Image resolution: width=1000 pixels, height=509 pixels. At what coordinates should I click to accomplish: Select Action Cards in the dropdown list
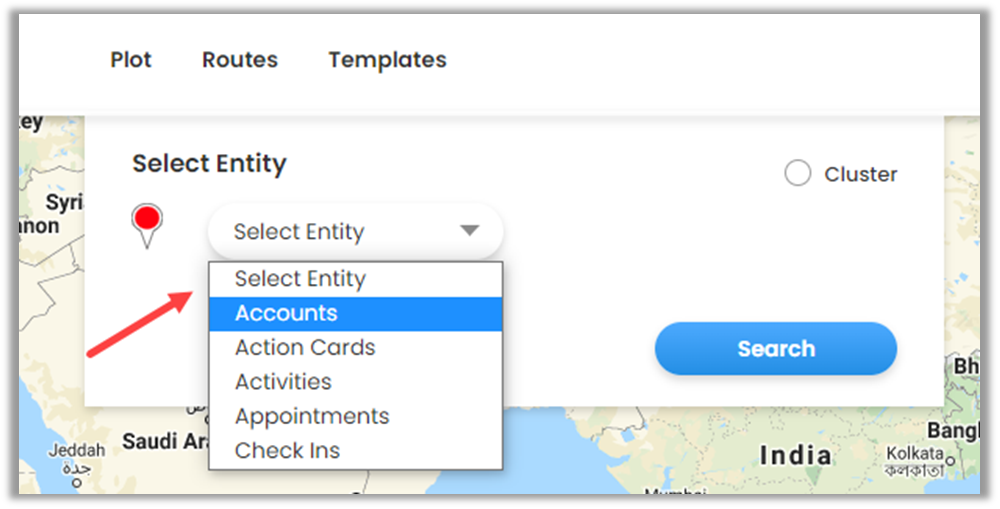tap(305, 348)
